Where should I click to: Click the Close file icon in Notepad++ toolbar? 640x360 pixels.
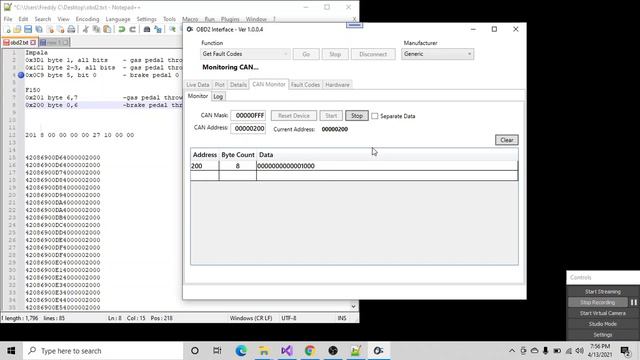click(x=50, y=29)
